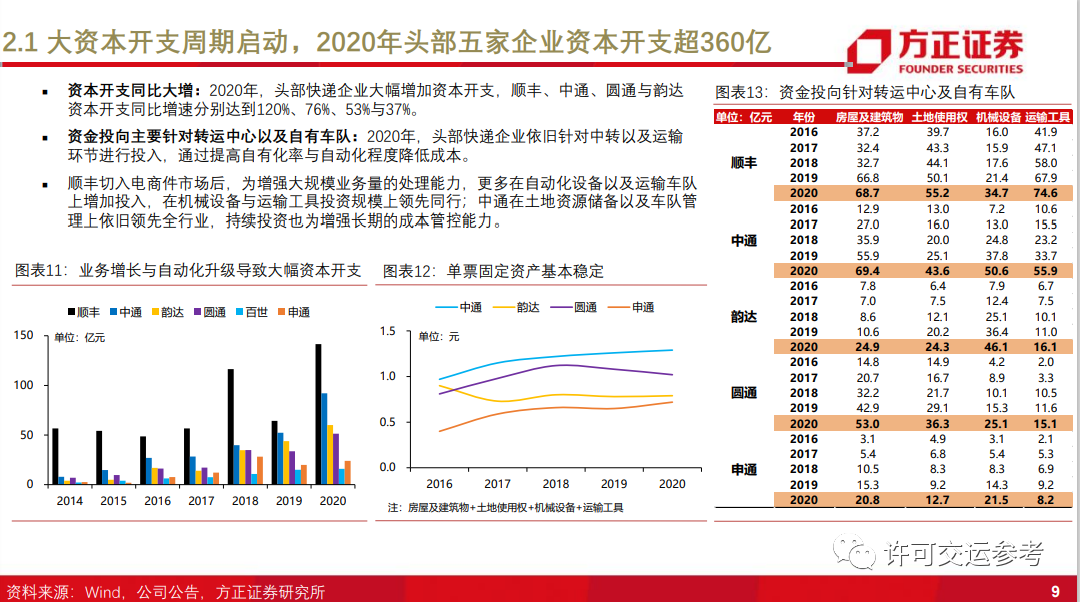
Task: Click the 2014 x-axis label in chart 11
Action: click(x=70, y=501)
